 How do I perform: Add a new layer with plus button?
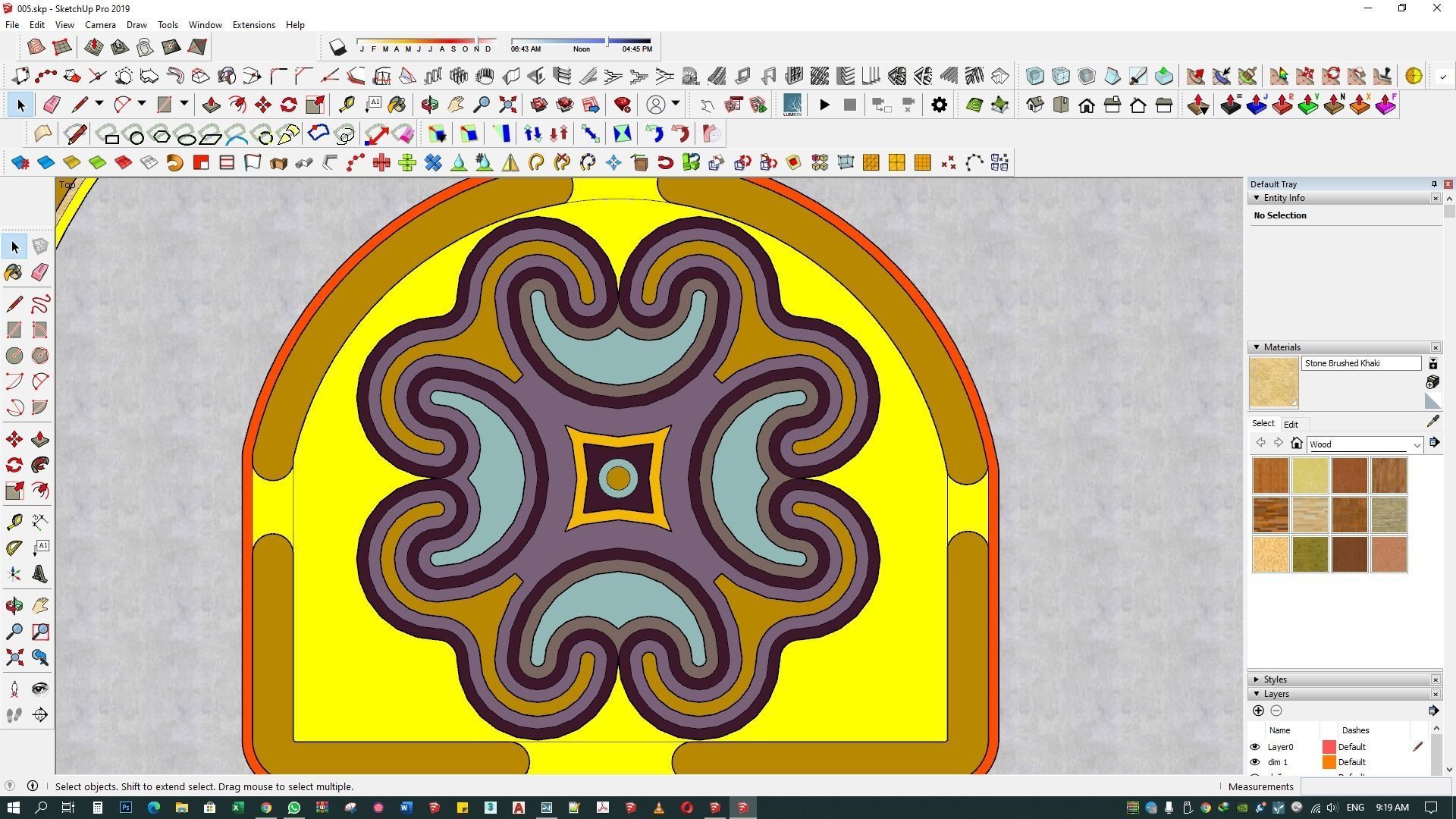pos(1258,711)
